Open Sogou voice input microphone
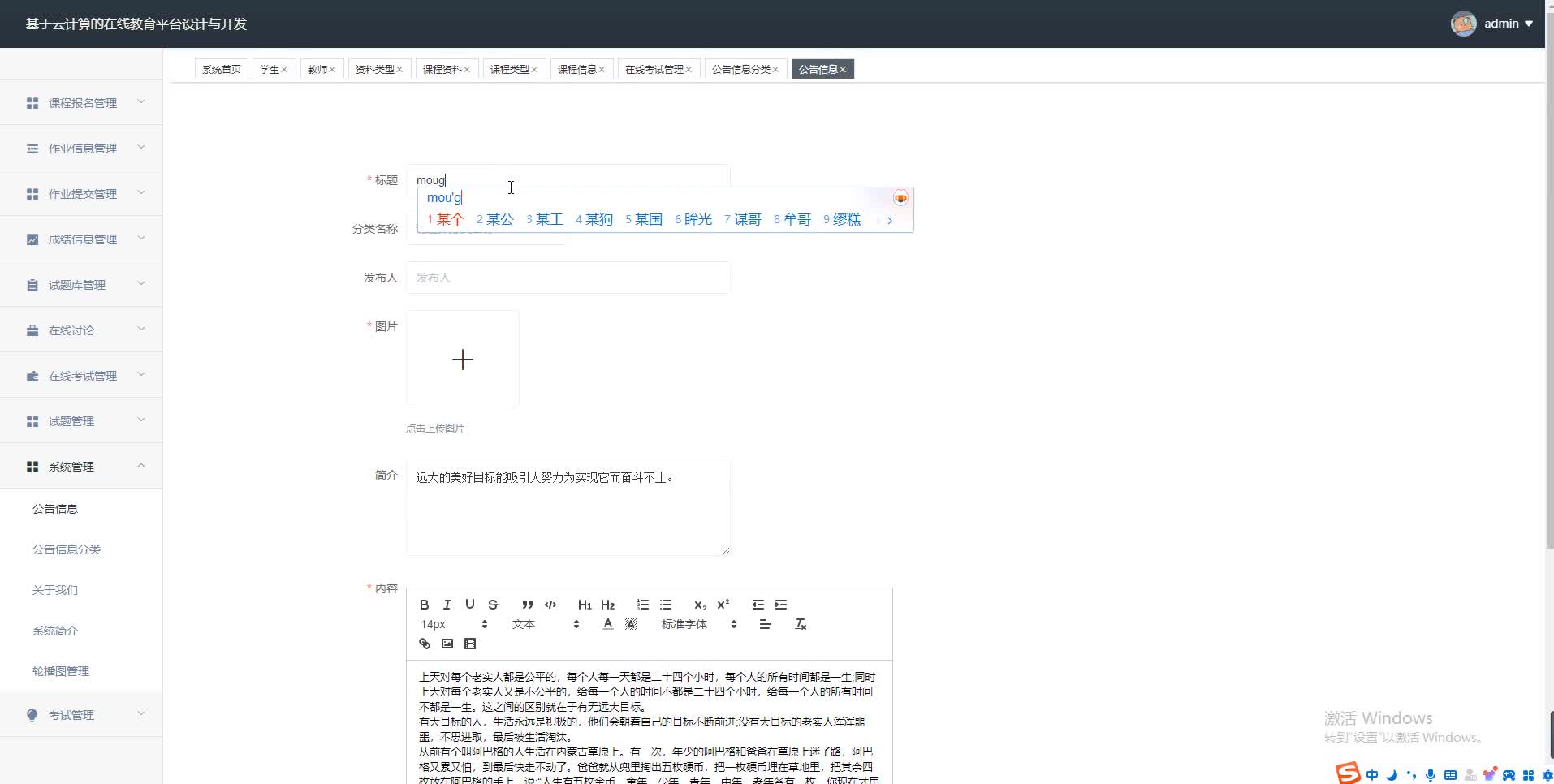This screenshot has width=1554, height=784. [x=1431, y=775]
